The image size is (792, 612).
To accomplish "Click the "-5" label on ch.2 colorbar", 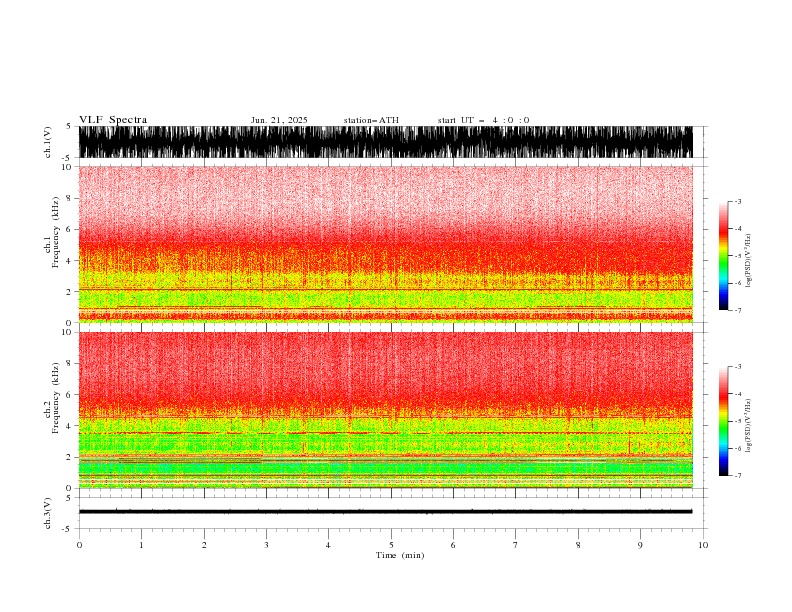I will pyautogui.click(x=738, y=421).
